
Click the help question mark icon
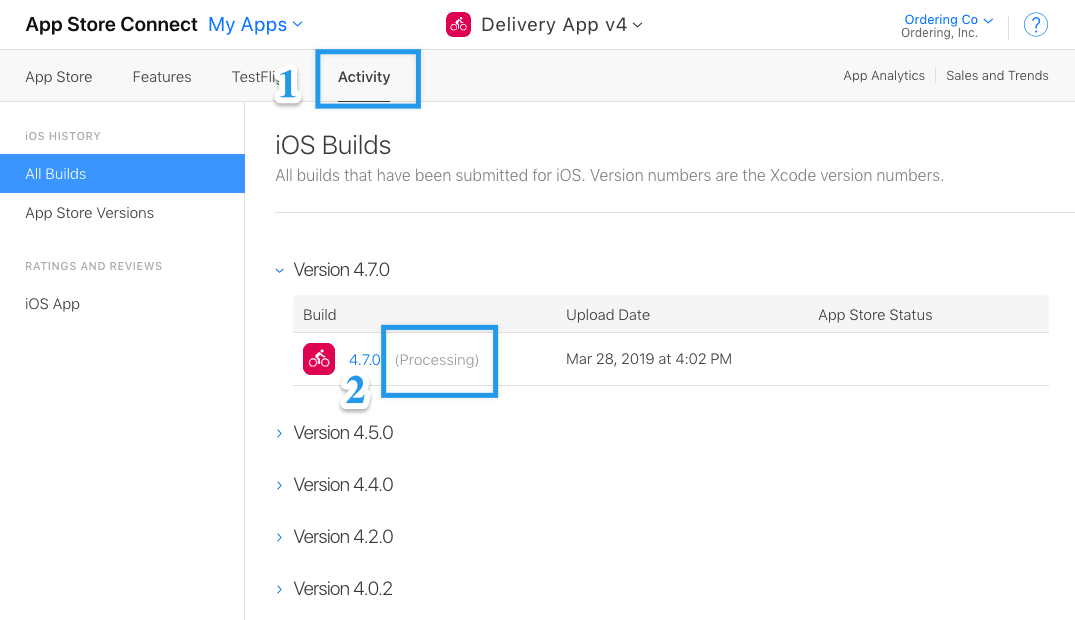[x=1035, y=25]
